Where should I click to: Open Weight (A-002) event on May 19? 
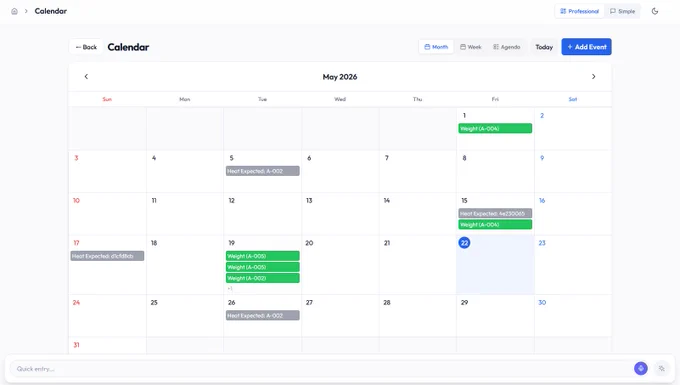point(262,278)
